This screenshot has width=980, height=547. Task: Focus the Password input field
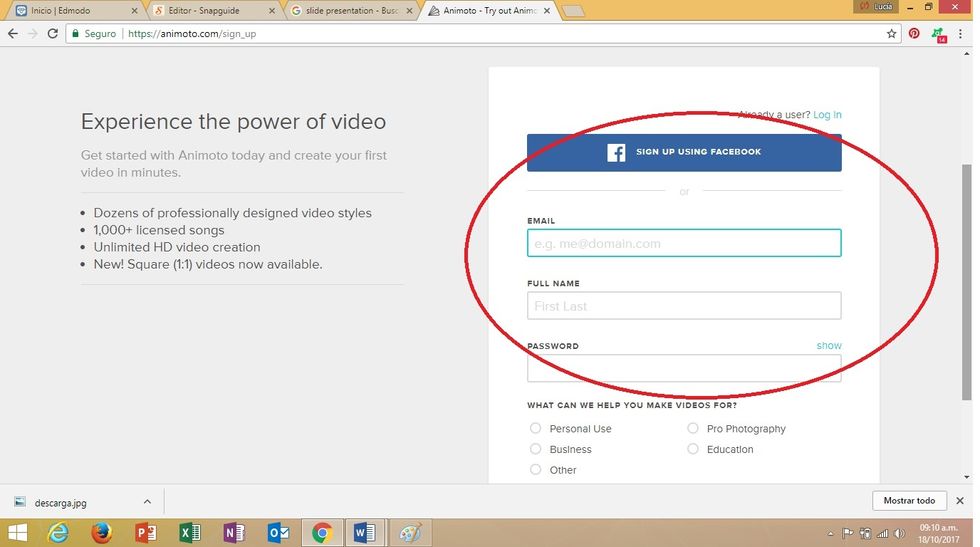(x=684, y=368)
